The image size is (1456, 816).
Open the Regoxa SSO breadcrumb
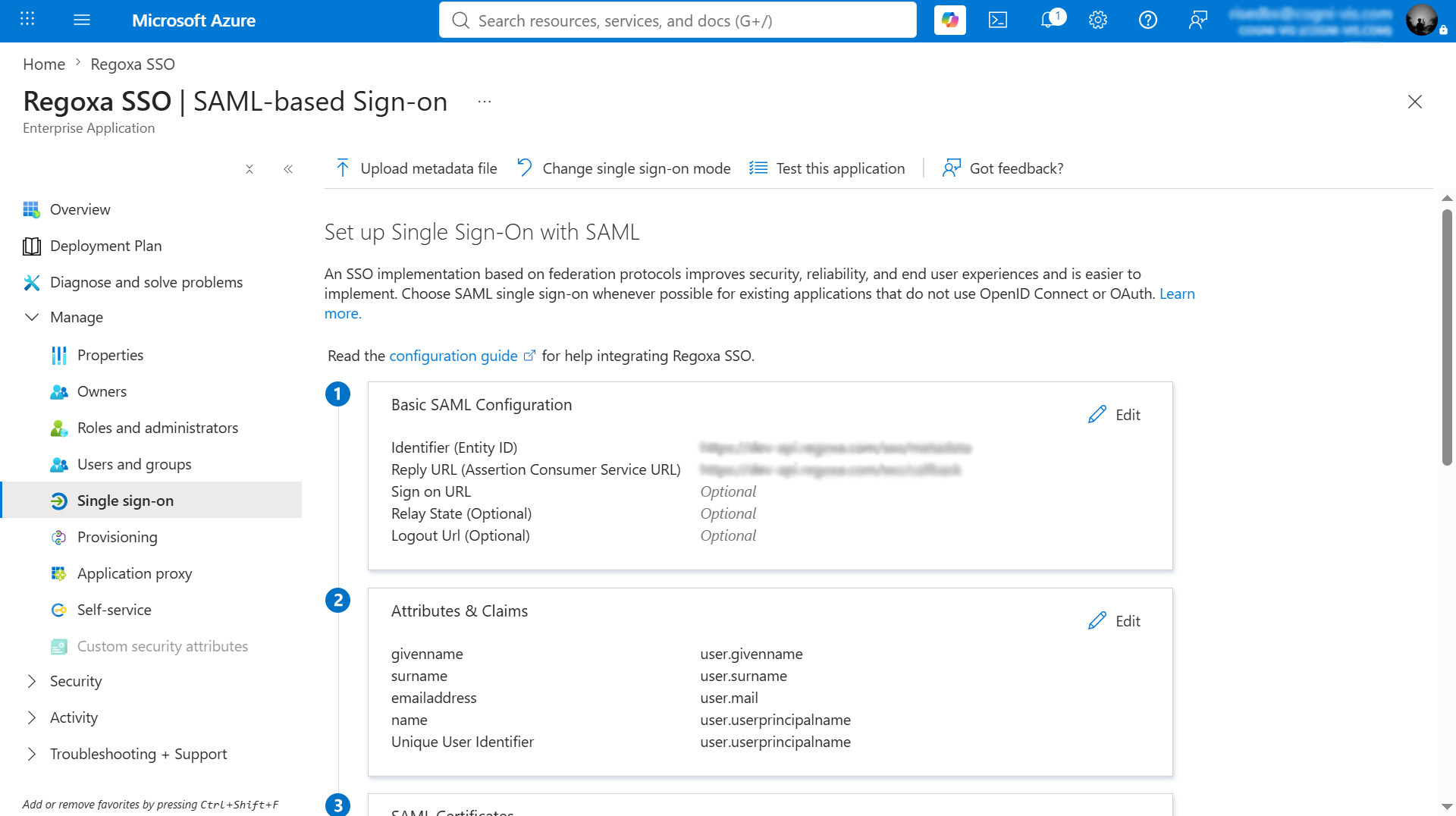[133, 64]
